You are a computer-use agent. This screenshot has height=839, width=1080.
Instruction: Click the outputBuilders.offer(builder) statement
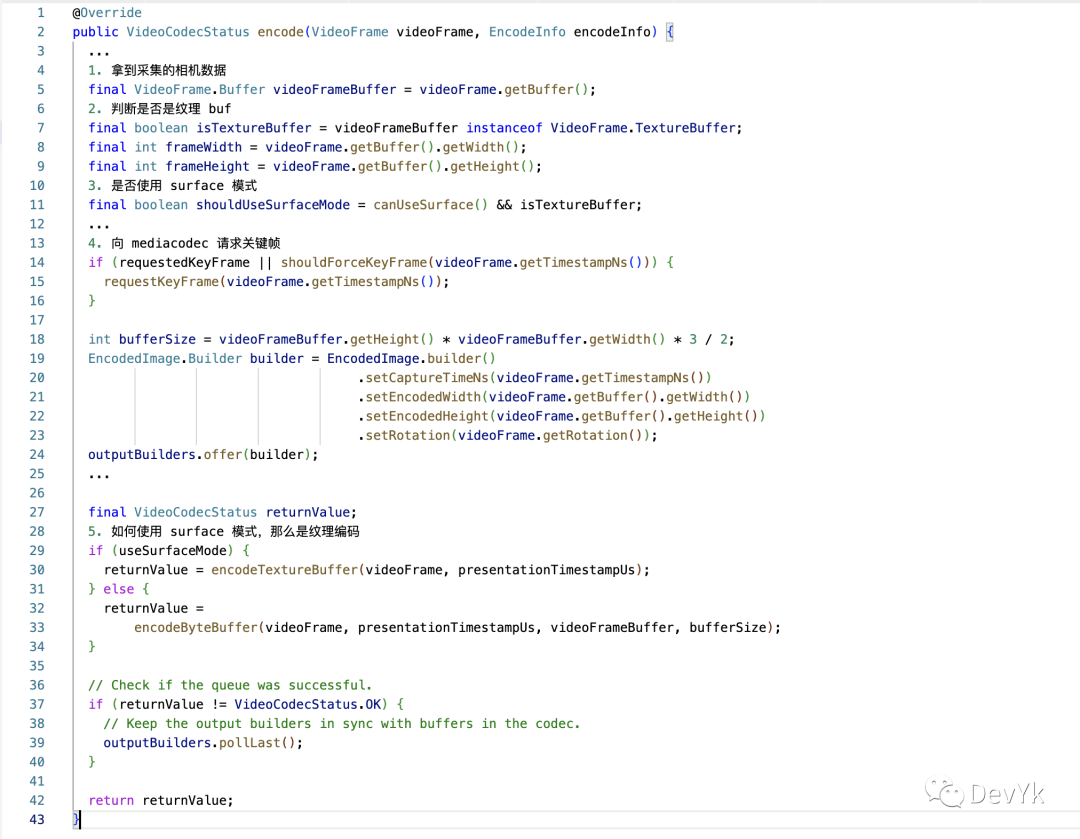[x=203, y=454]
